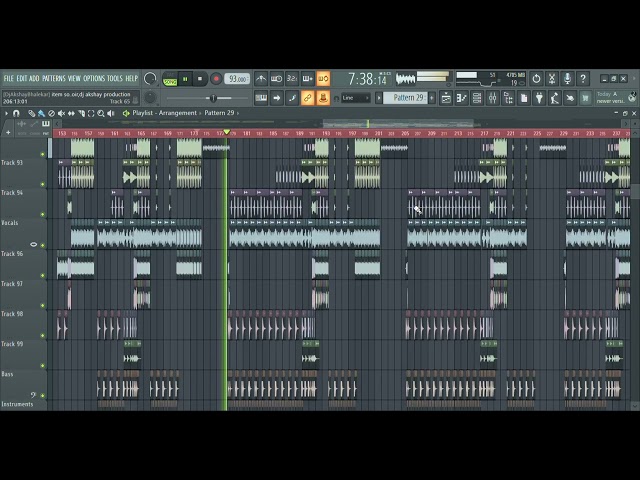Select the Mute tool
Screen dimensions: 640x480
(x=61, y=113)
